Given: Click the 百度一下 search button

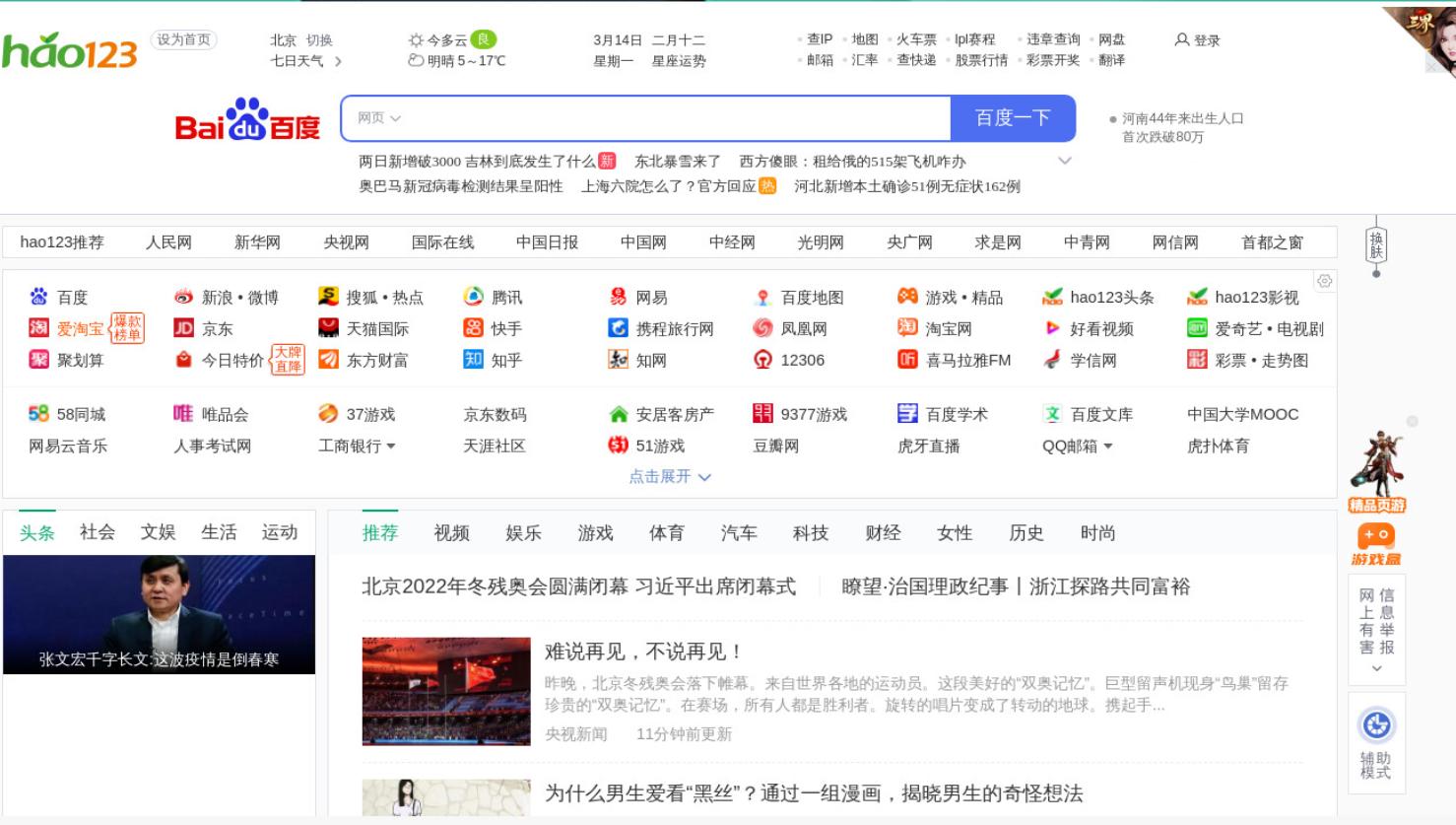Looking at the screenshot, I should (x=1013, y=118).
